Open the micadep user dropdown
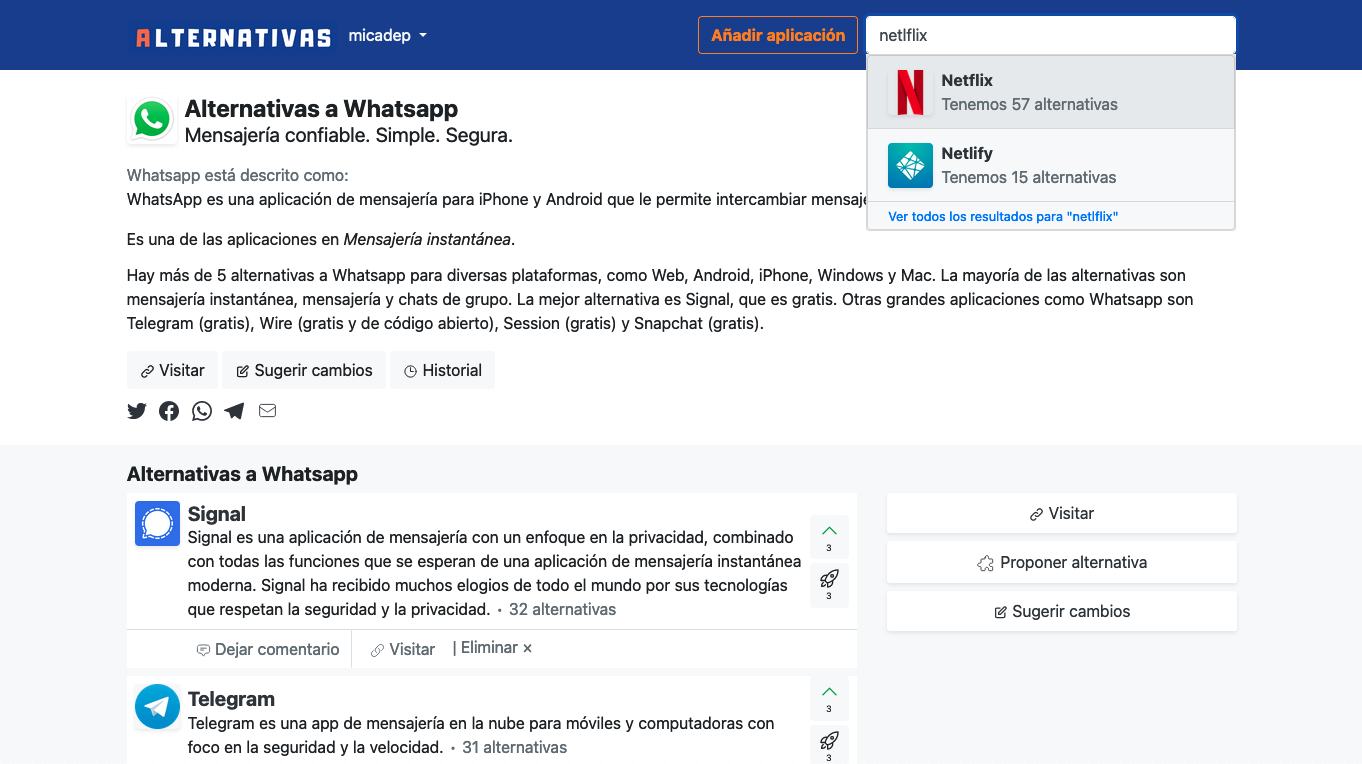The height and width of the screenshot is (764, 1362). point(388,35)
